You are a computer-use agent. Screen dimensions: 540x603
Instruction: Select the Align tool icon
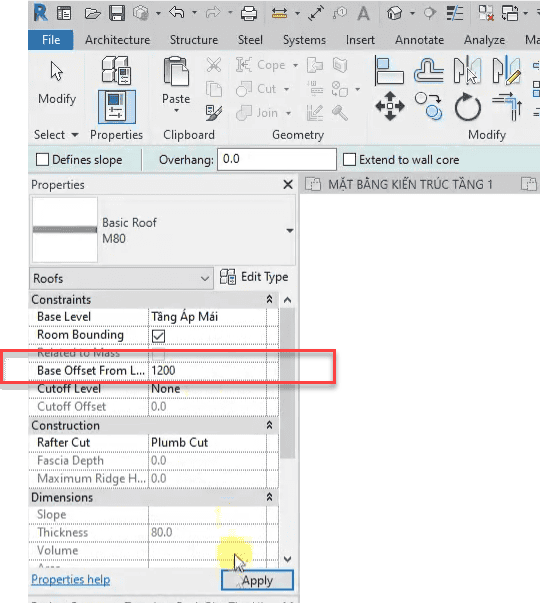389,70
